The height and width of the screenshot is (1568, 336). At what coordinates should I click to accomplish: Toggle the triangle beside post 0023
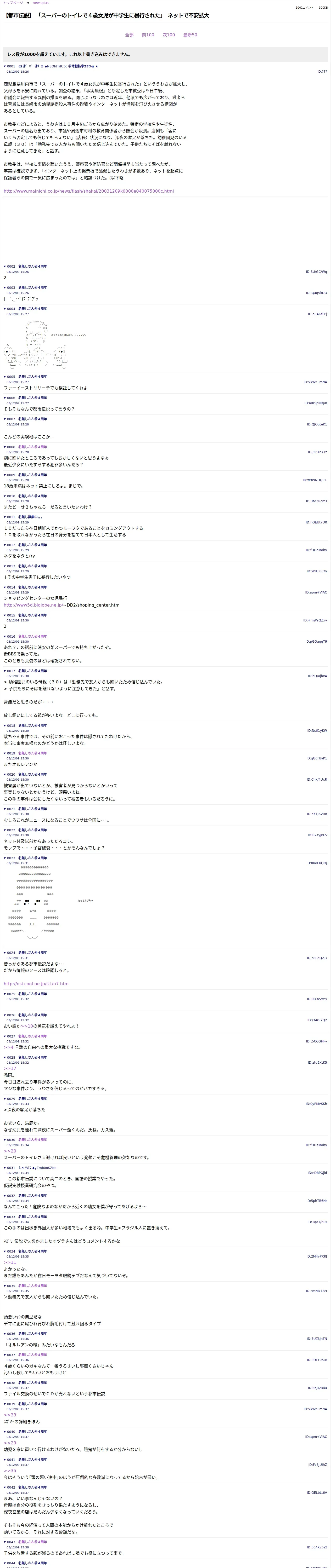pyautogui.click(x=5, y=858)
